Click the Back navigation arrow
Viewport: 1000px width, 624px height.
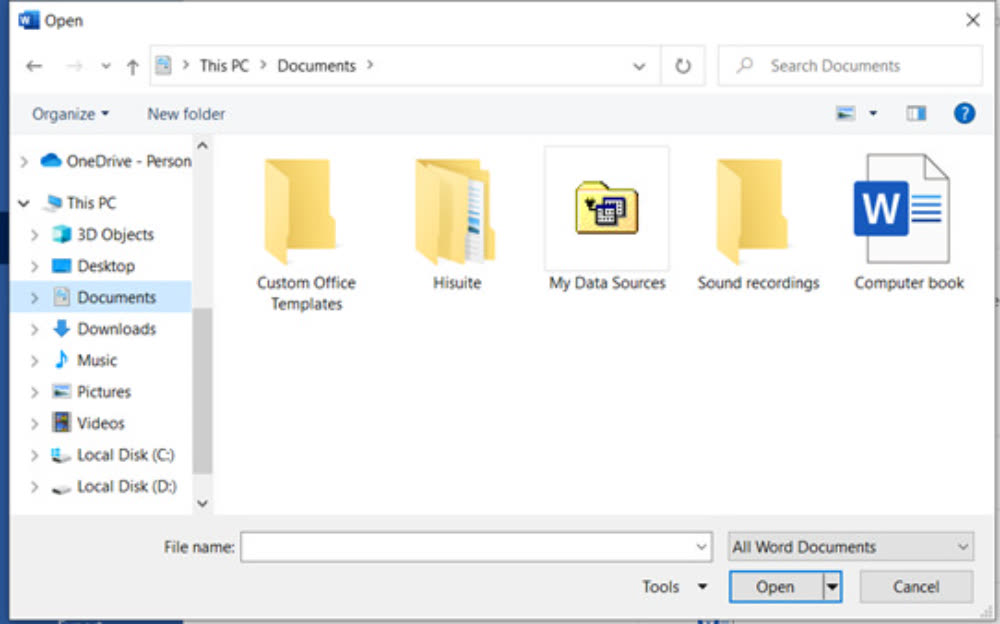34,66
